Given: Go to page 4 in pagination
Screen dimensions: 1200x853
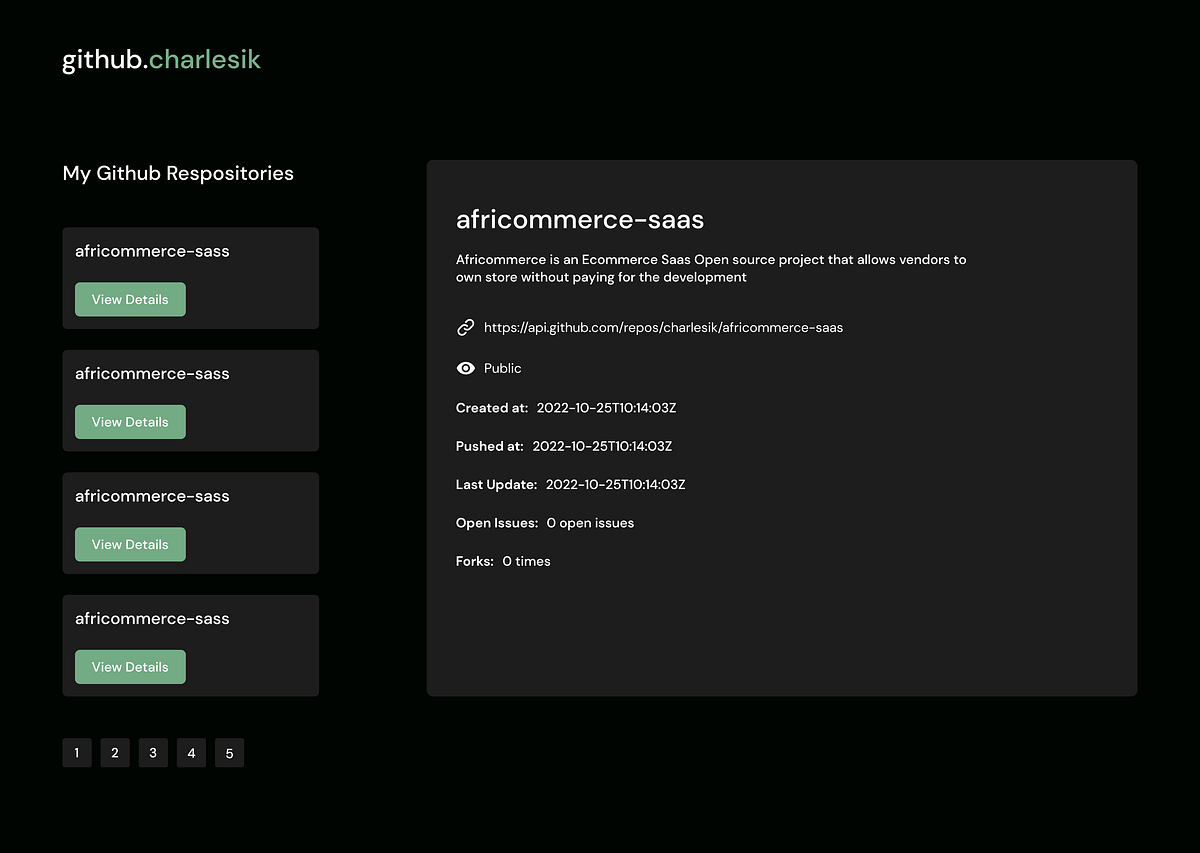Looking at the screenshot, I should tap(191, 752).
